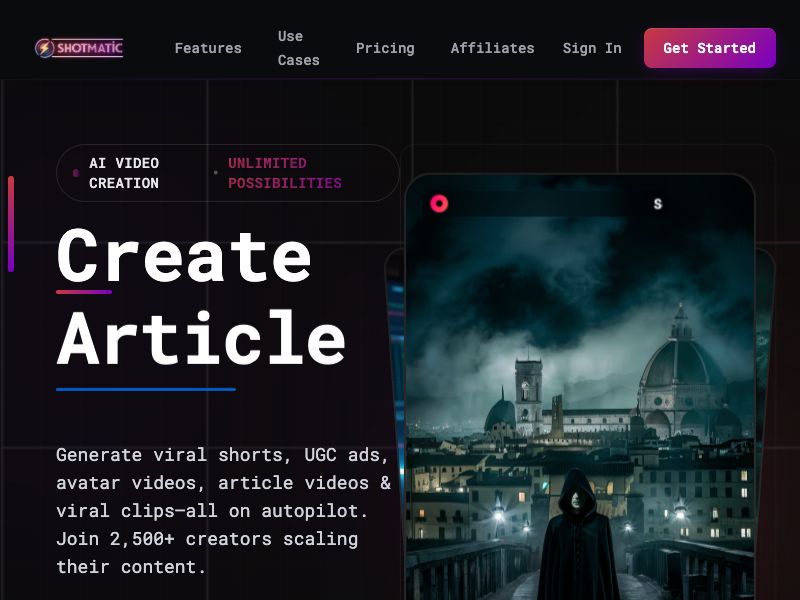Image resolution: width=800 pixels, height=600 pixels.
Task: Click the 'Create' headline word
Action: tap(184, 256)
